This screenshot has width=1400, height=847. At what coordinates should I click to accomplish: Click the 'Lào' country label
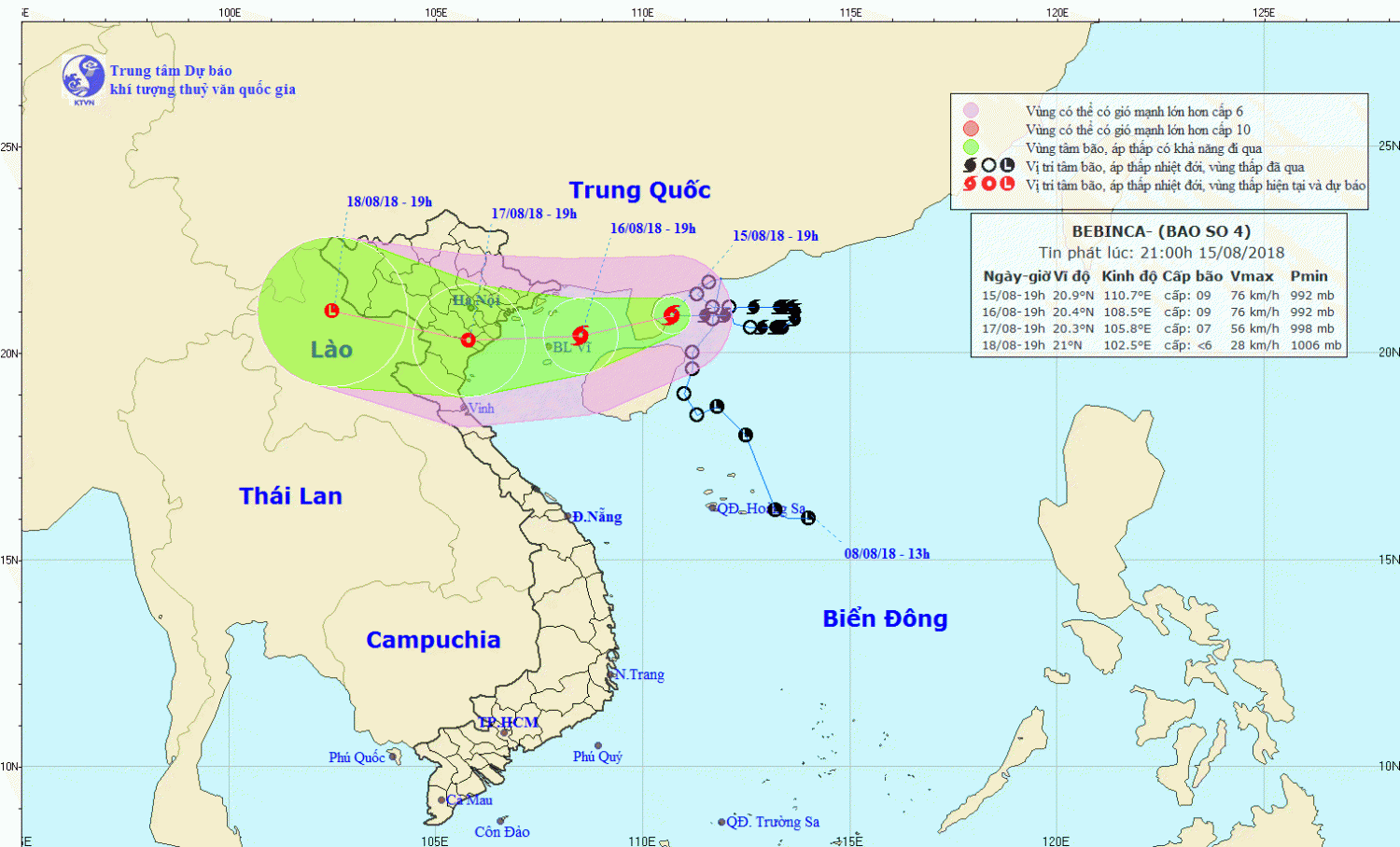click(331, 350)
